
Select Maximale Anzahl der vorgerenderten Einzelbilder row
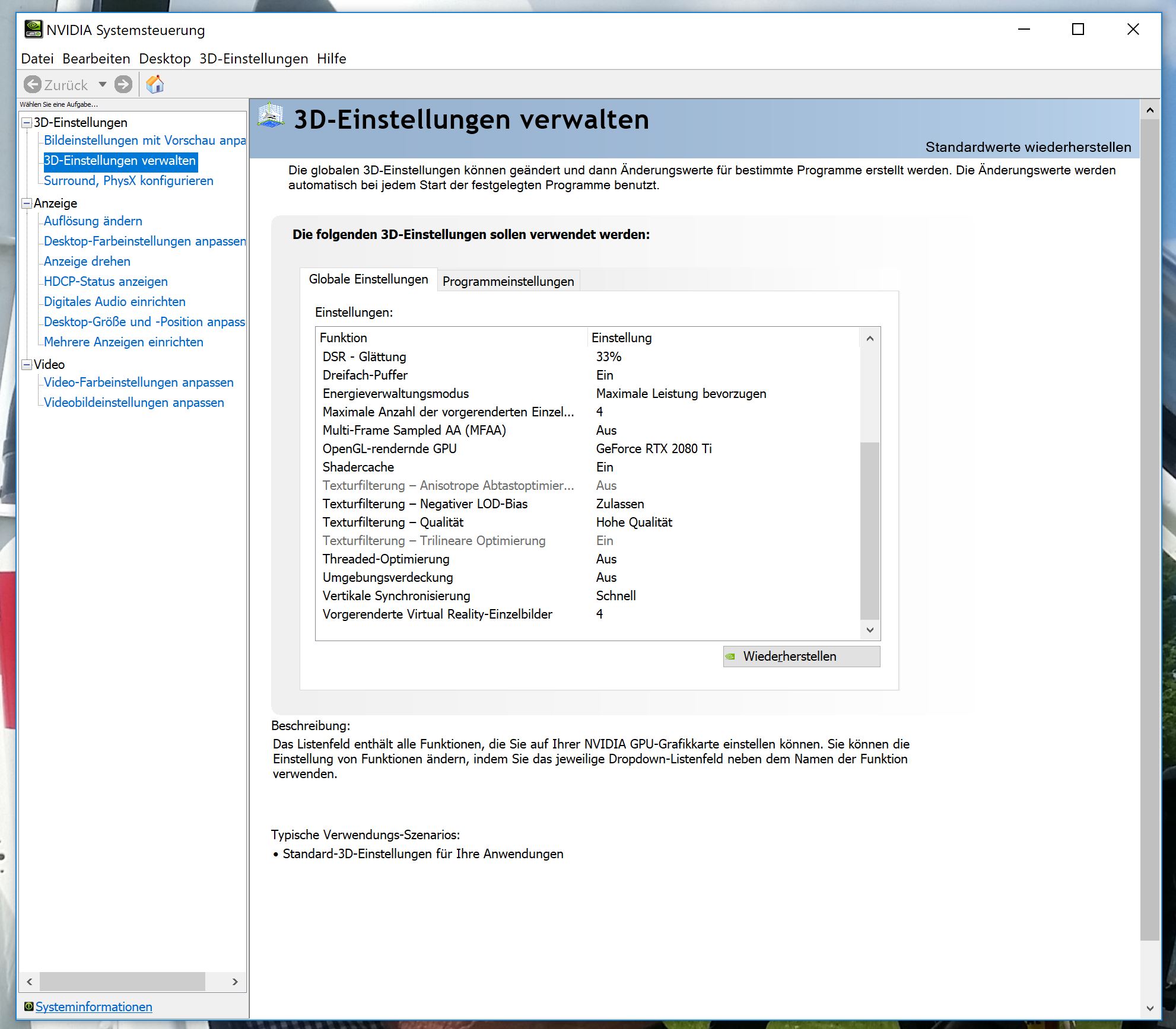[x=587, y=412]
